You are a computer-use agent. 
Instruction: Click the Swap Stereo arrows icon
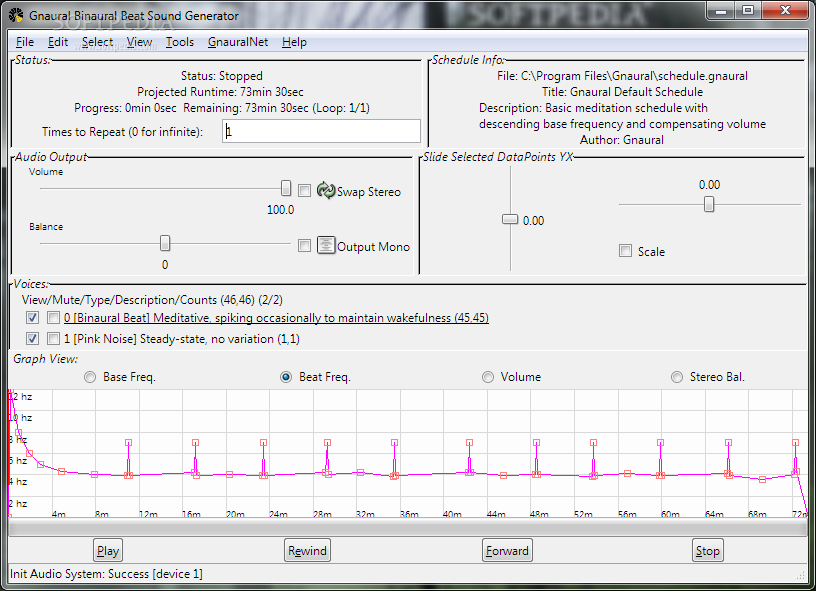point(326,190)
